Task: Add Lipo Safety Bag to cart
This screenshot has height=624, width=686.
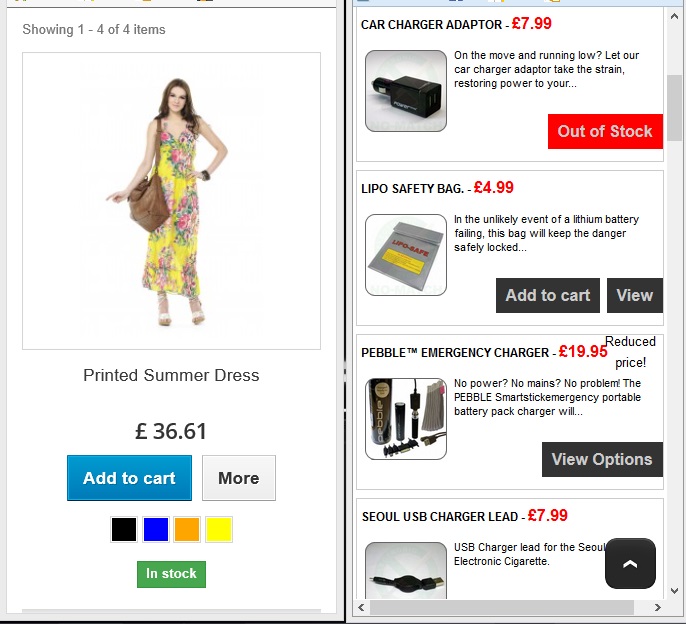Action: click(x=548, y=295)
